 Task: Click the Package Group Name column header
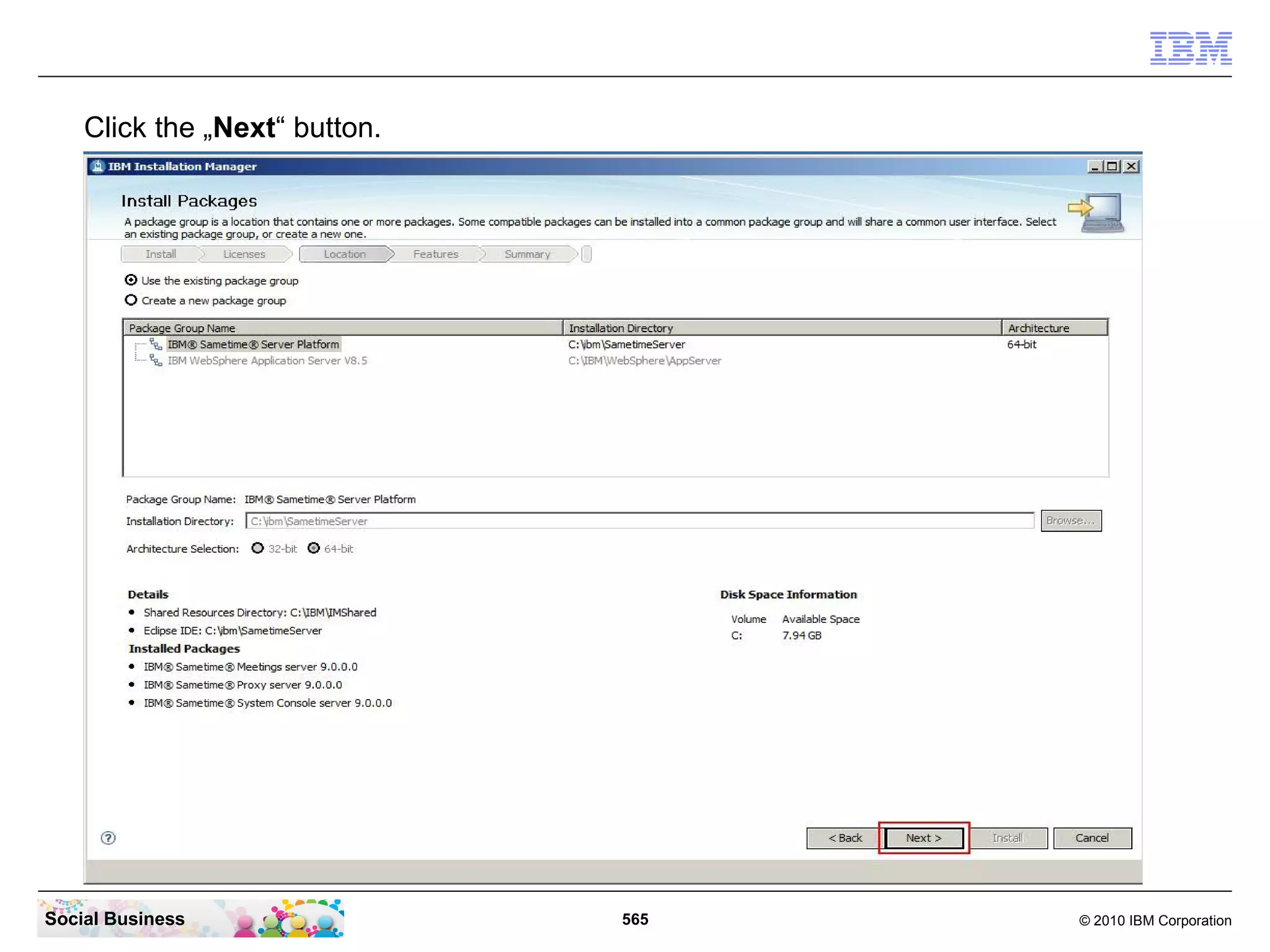pyautogui.click(x=343, y=328)
